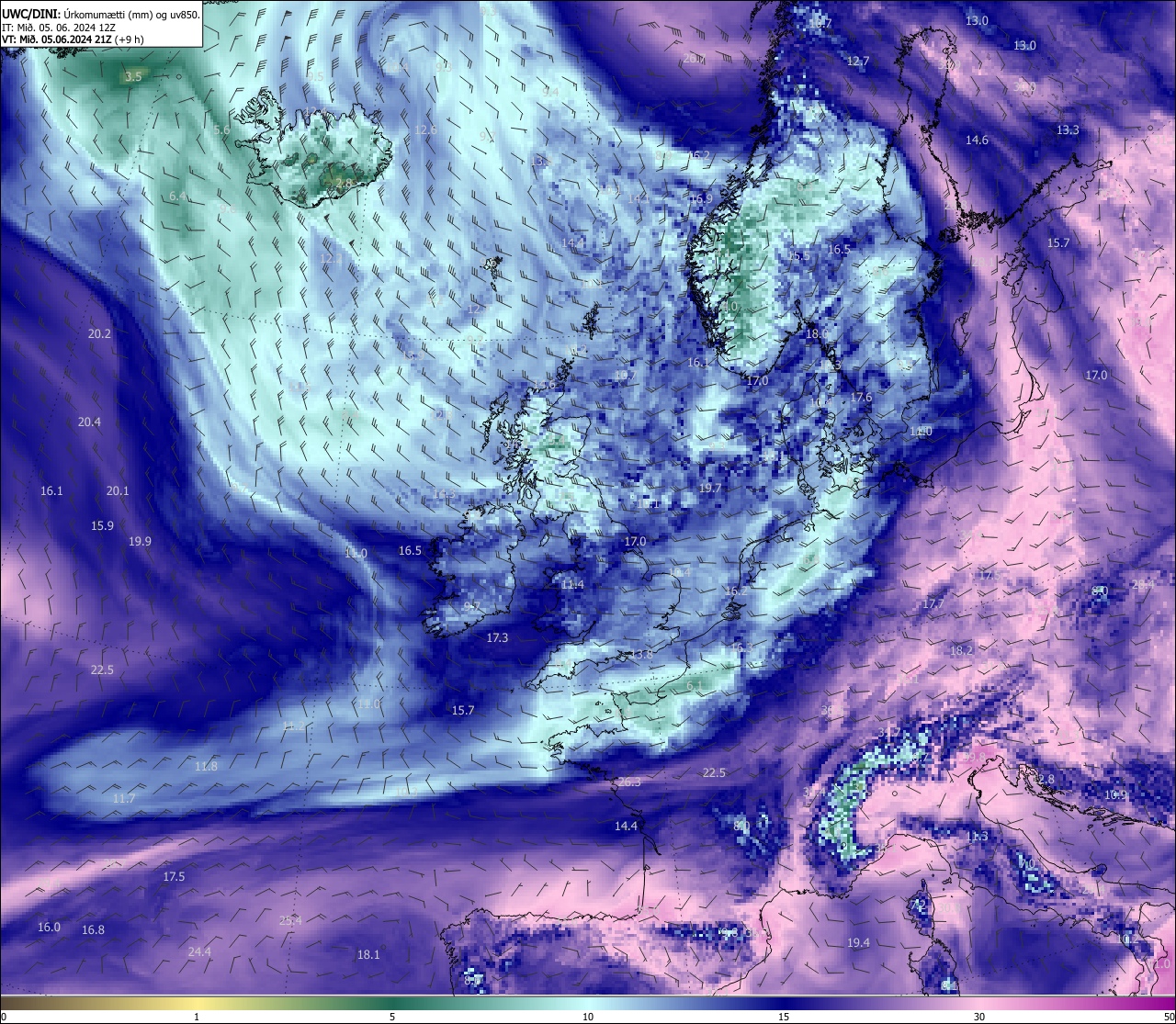Click the 15 tick on the color scale
Screen dimensions: 1176x1024
784,1017
